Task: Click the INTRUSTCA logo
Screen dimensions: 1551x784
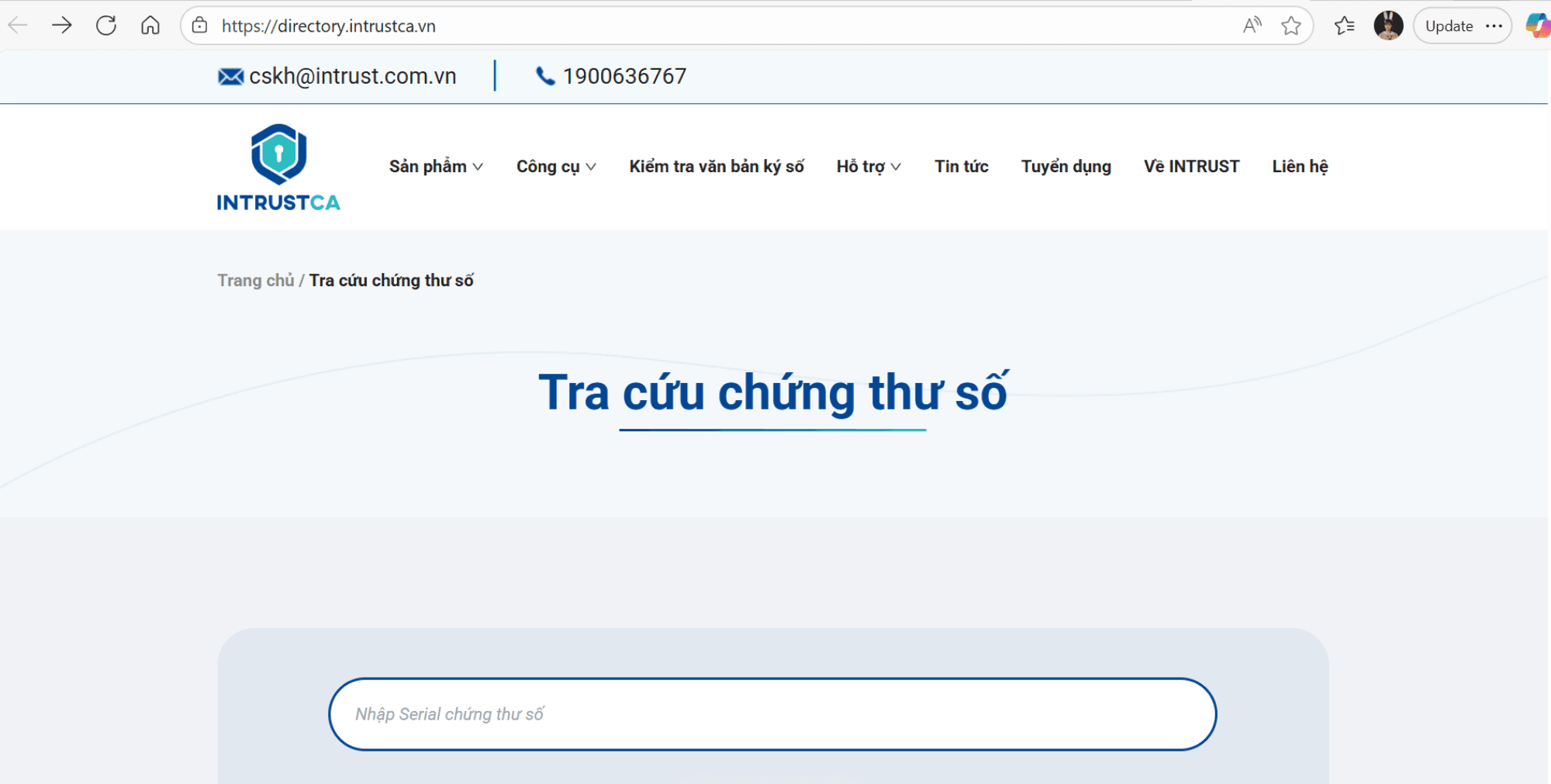Action: pyautogui.click(x=278, y=168)
